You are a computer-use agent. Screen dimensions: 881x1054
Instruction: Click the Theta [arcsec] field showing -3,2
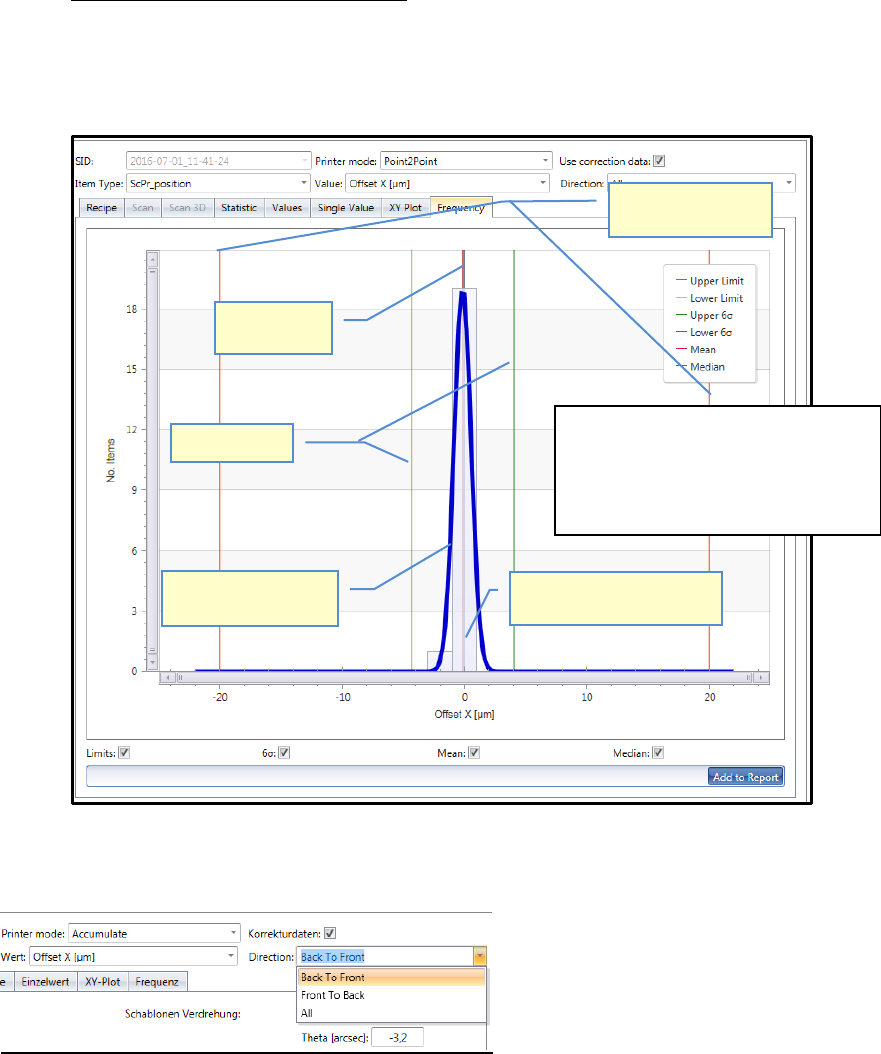point(397,1037)
